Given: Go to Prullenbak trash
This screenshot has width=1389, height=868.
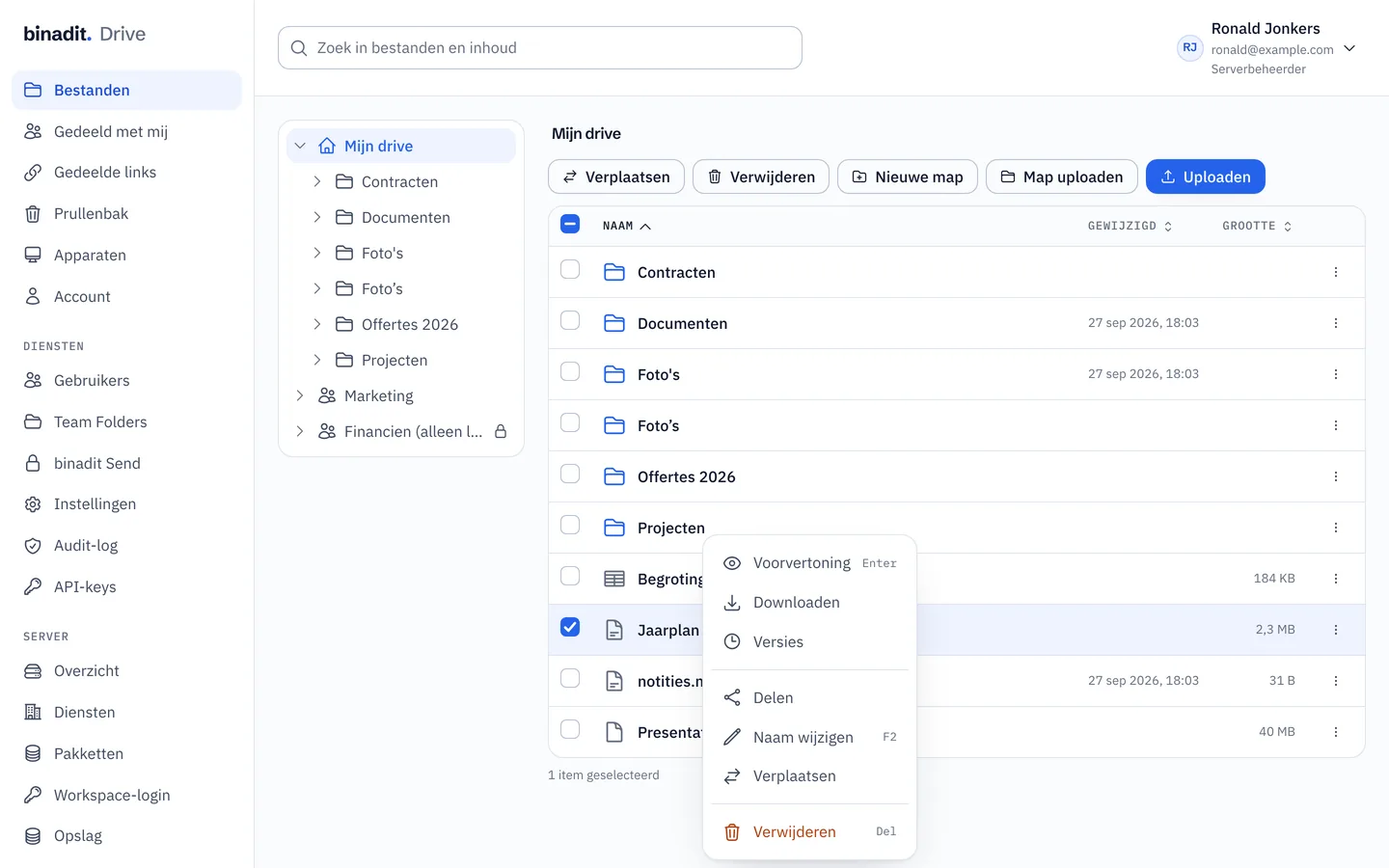Looking at the screenshot, I should pyautogui.click(x=126, y=214).
